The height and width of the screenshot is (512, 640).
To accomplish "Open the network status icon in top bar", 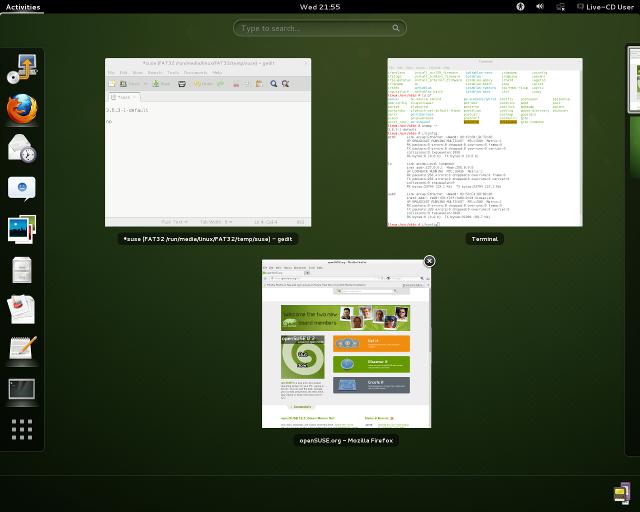I will pos(560,7).
